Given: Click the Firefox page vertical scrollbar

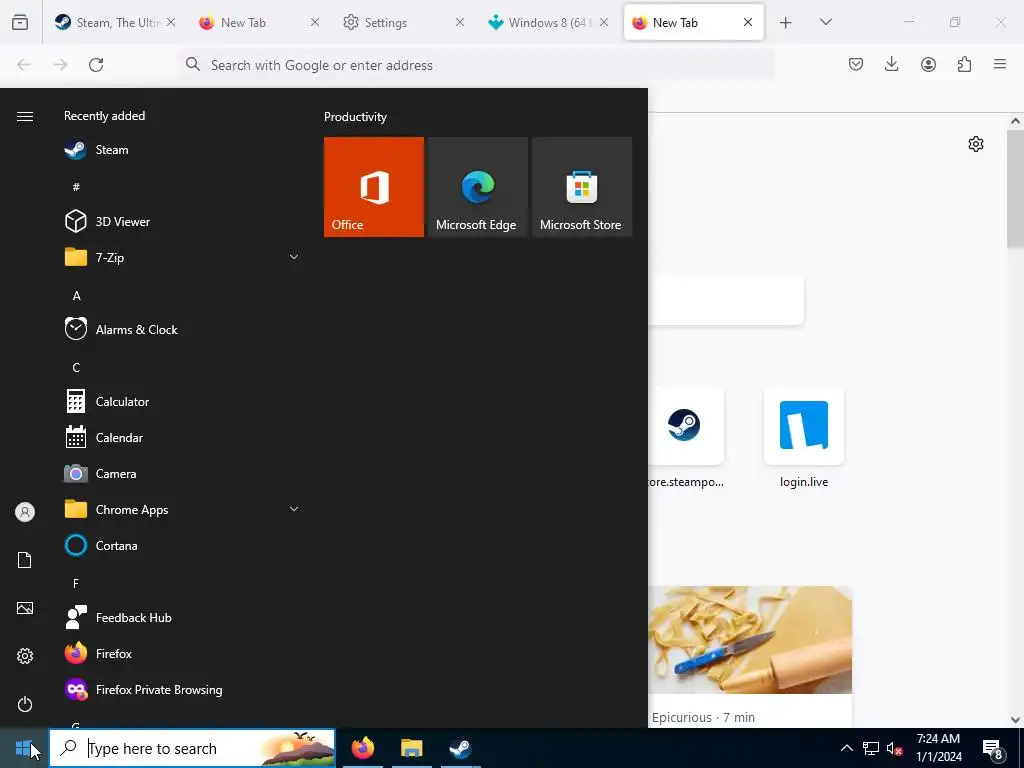Looking at the screenshot, I should 1015,189.
